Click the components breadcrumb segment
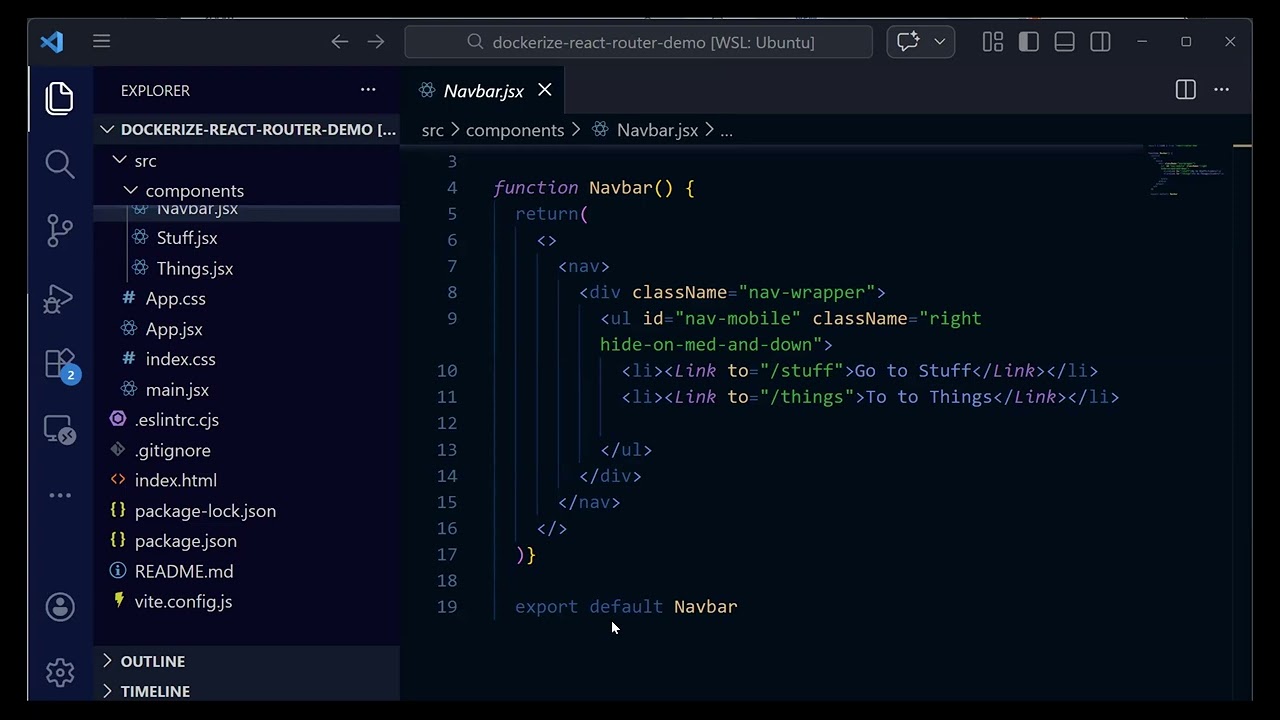 (515, 130)
